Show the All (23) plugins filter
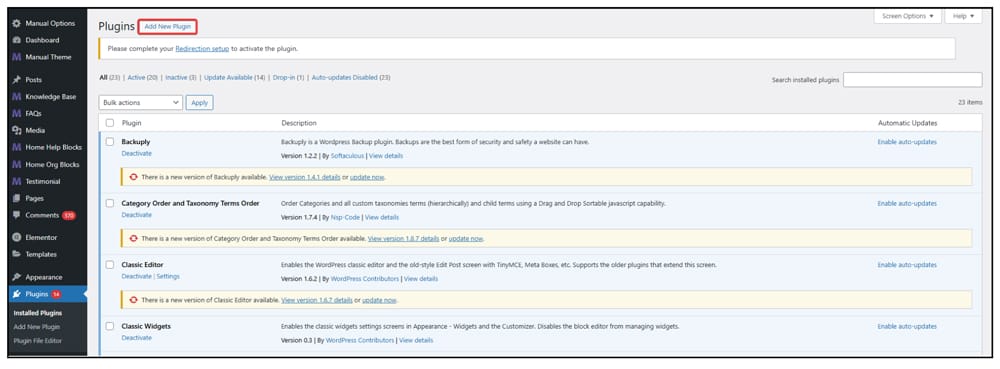Image resolution: width=1000 pixels, height=369 pixels. [110, 77]
